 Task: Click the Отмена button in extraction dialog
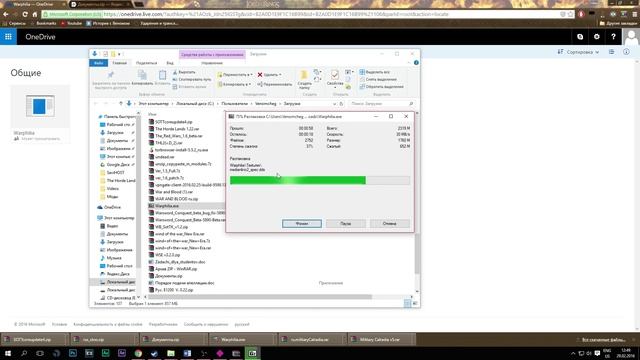point(389,224)
